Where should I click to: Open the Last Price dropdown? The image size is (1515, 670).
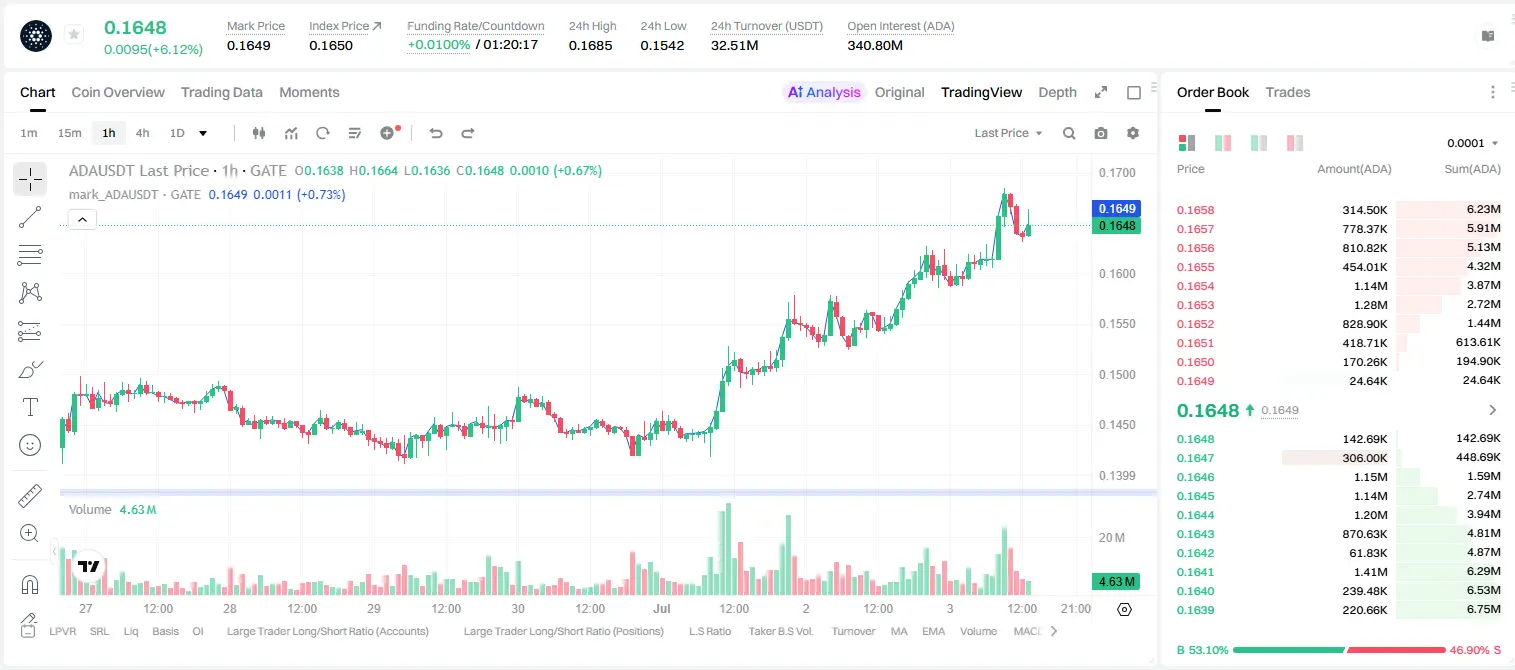(1008, 133)
